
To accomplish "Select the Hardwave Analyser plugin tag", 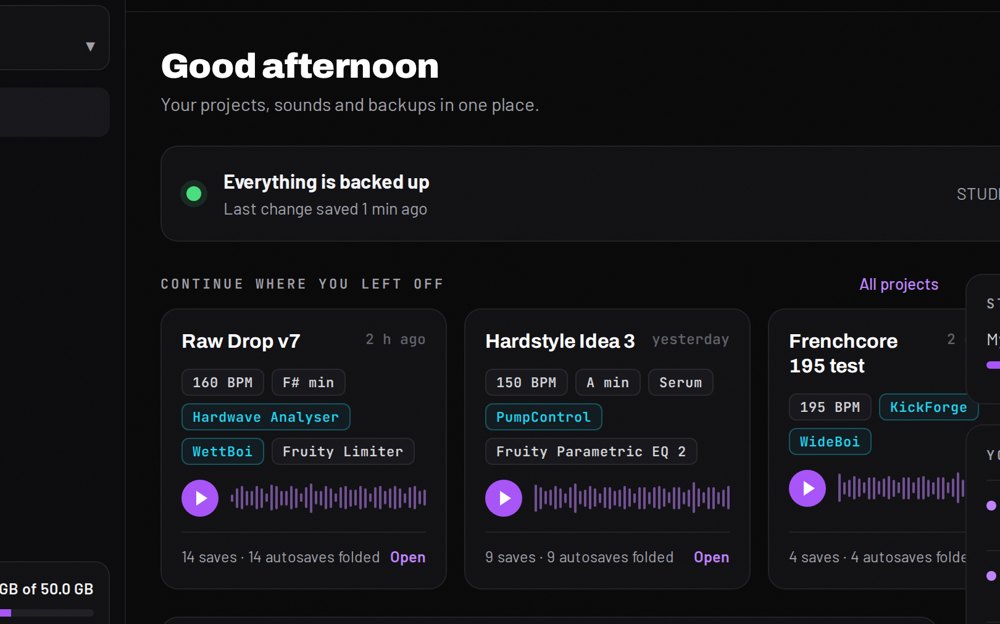I will pyautogui.click(x=265, y=417).
